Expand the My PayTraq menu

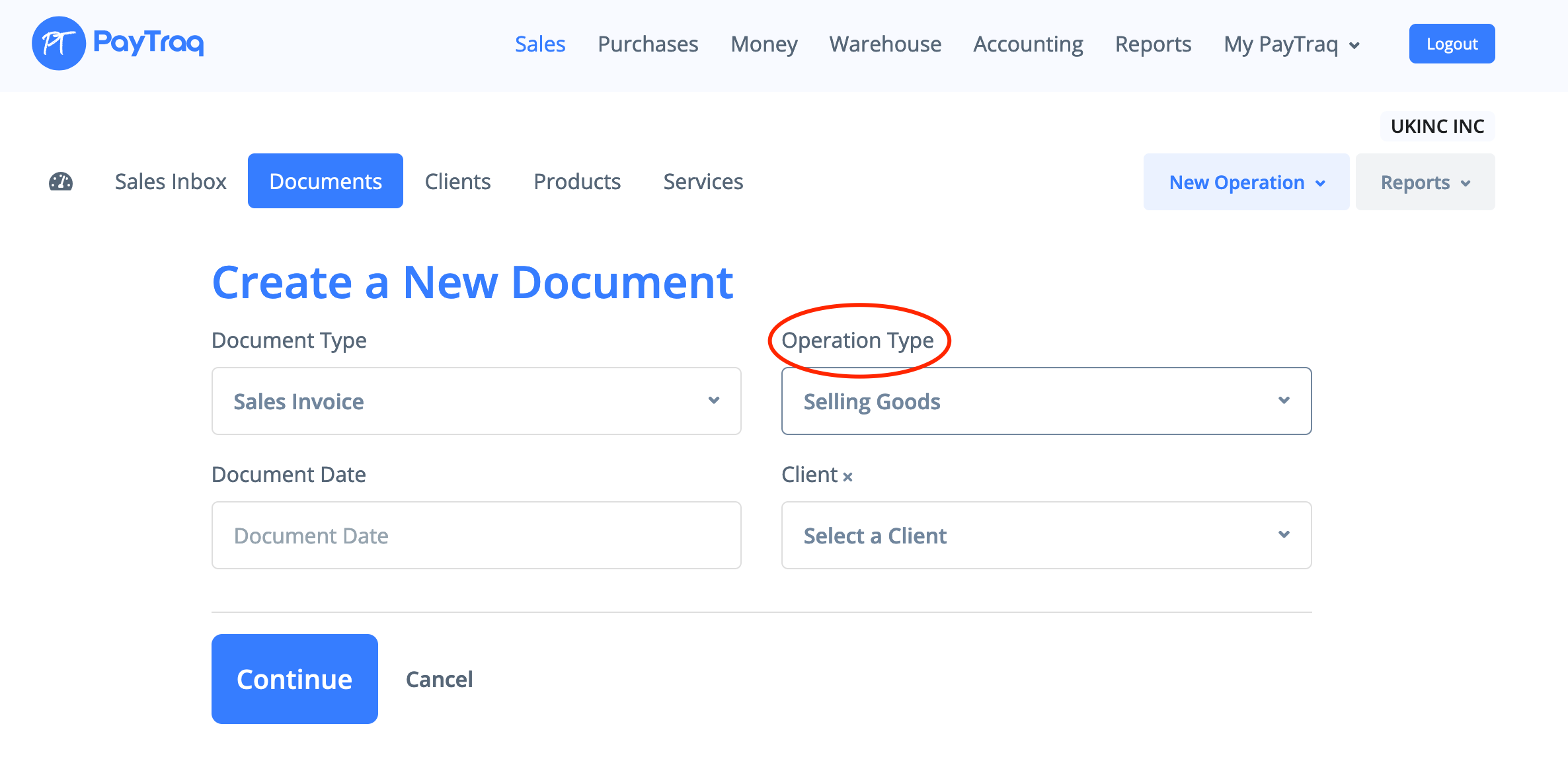(1292, 44)
